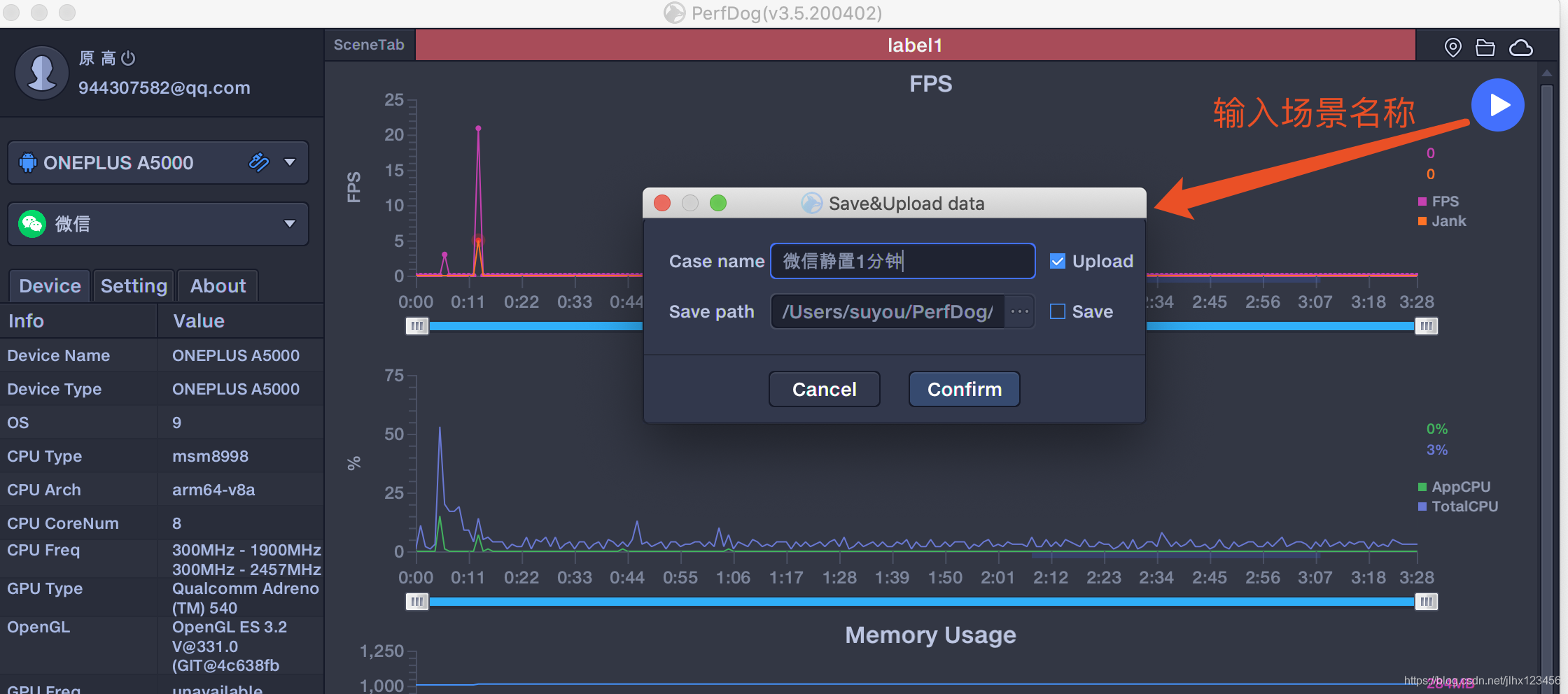Uncheck the Upload checkbox
This screenshot has width=1568, height=694.
point(1058,261)
